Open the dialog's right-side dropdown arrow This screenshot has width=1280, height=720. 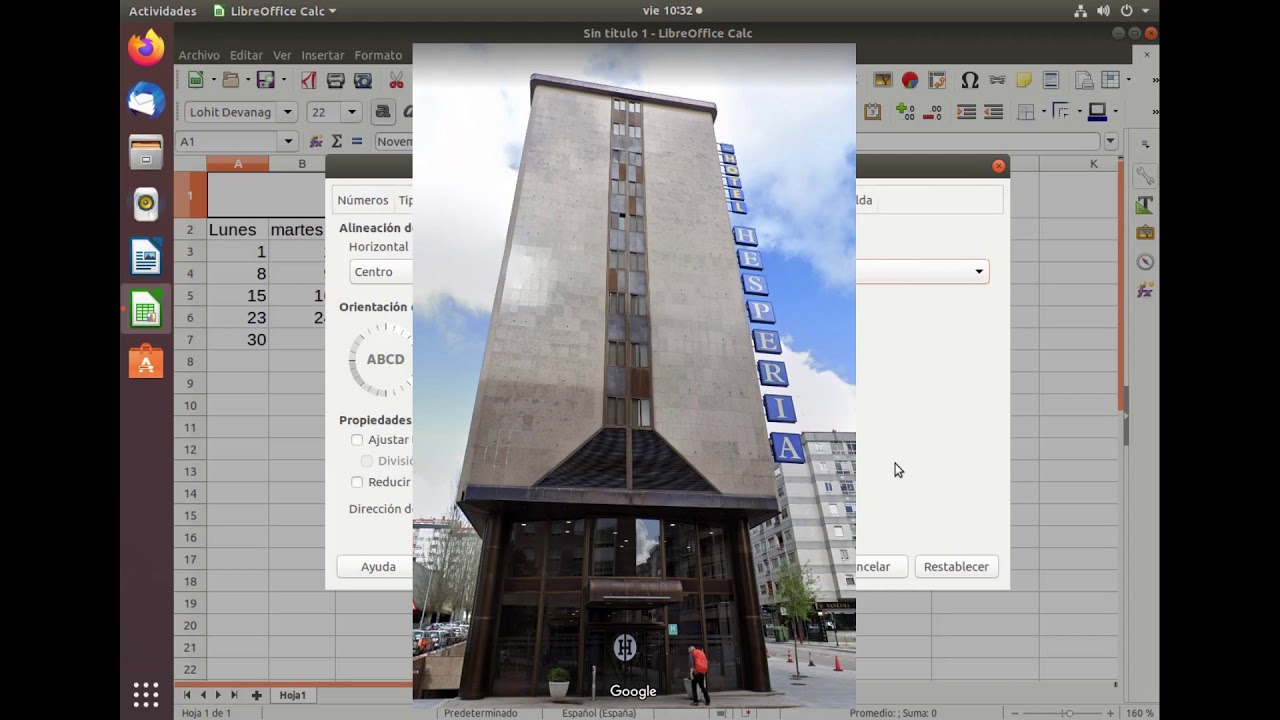click(979, 272)
